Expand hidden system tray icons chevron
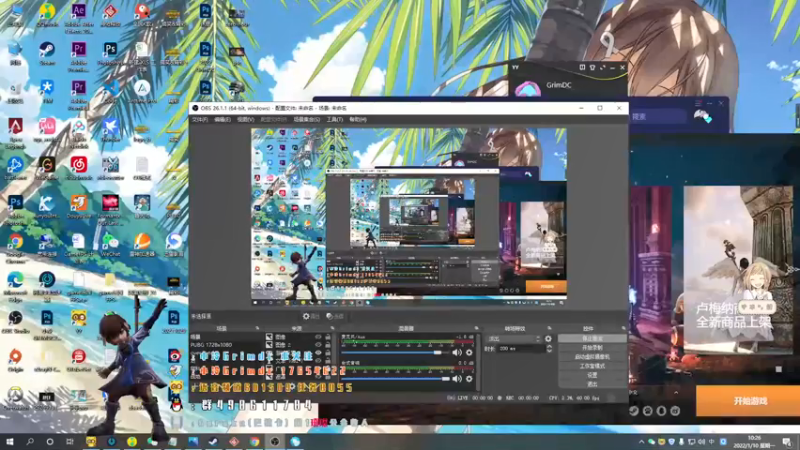 (641, 442)
